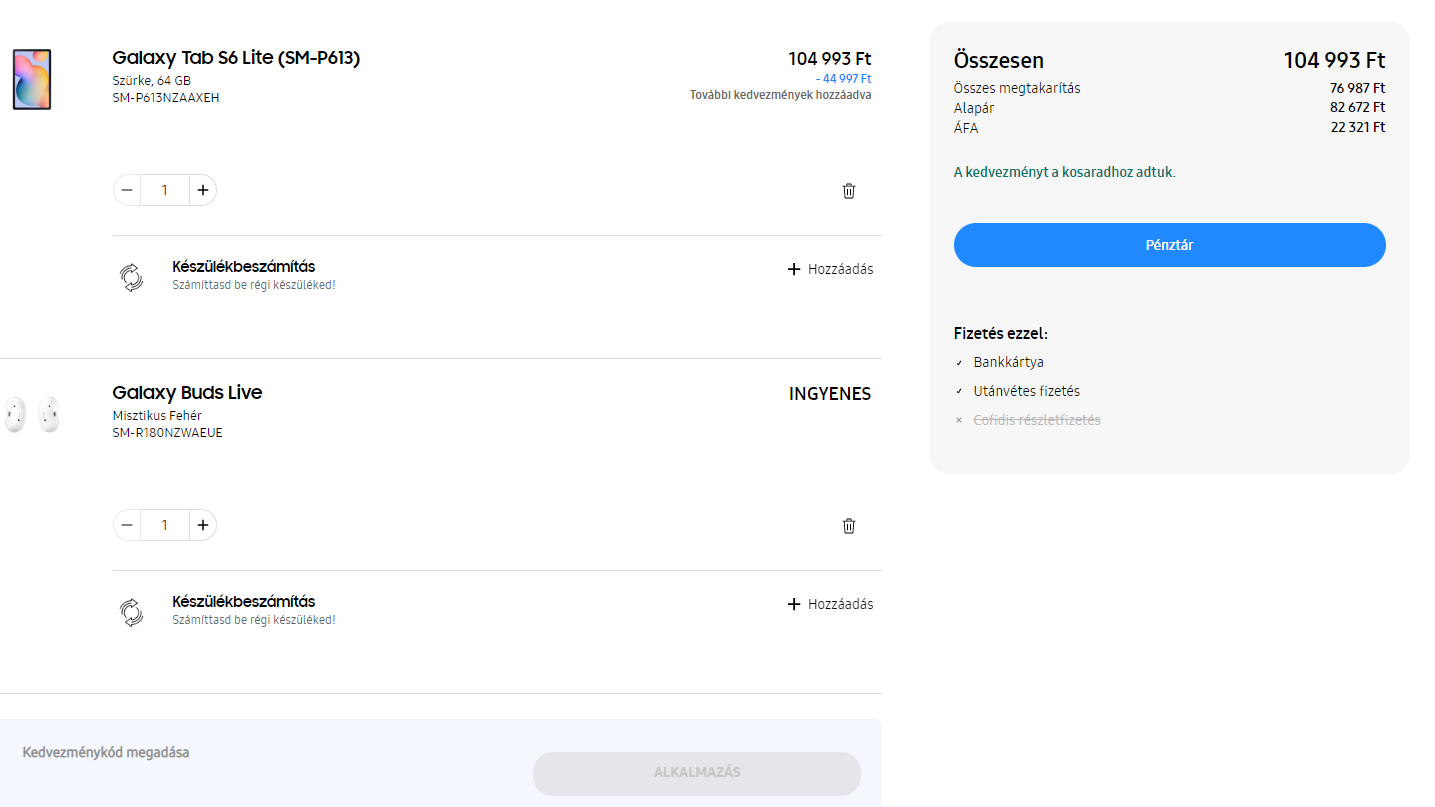Click the Alapár value 82 672 Ft
1435x807 pixels.
1357,107
